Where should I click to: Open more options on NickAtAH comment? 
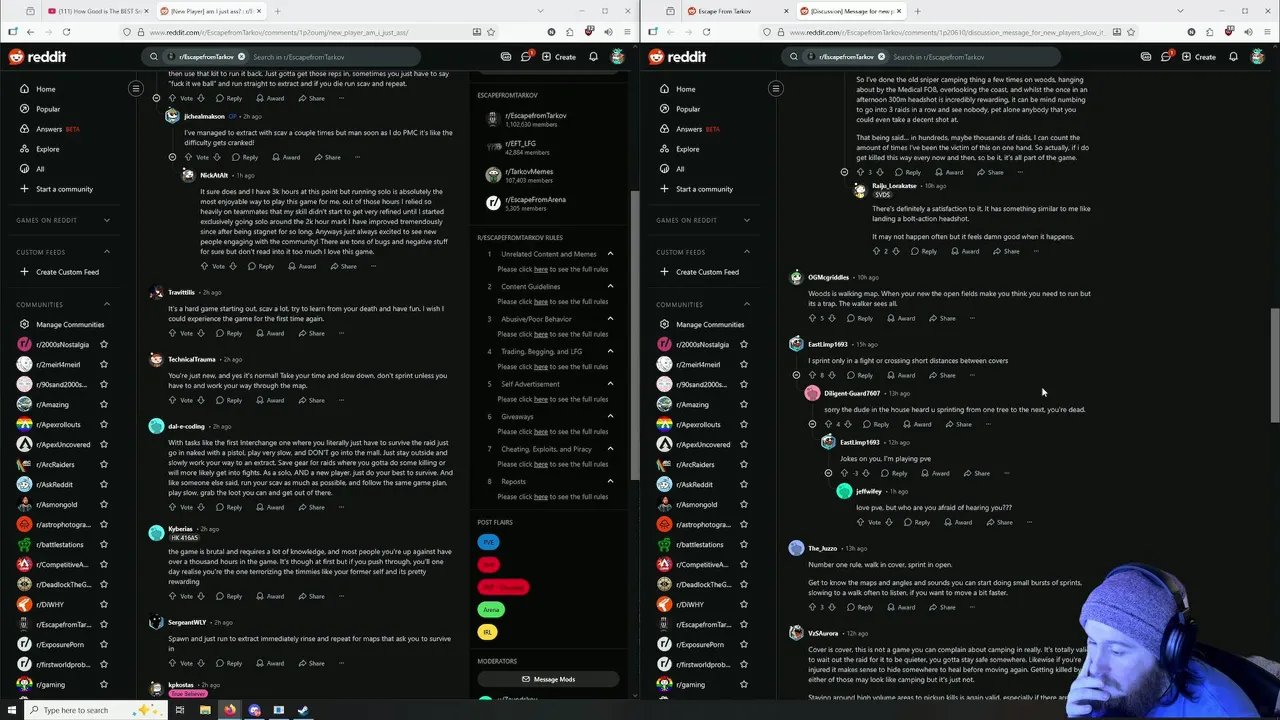pos(373,266)
